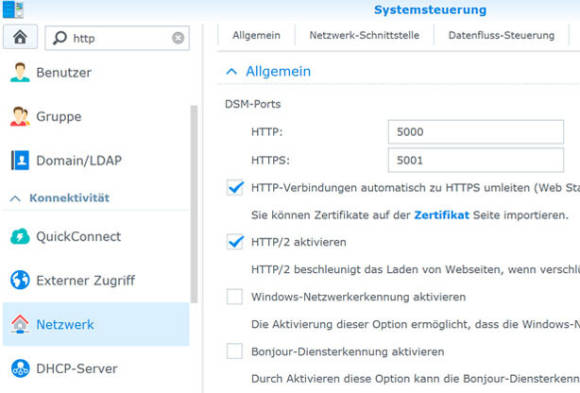Enable Bonjour-Diensterkennung checkbox
The height and width of the screenshot is (393, 580).
235,351
